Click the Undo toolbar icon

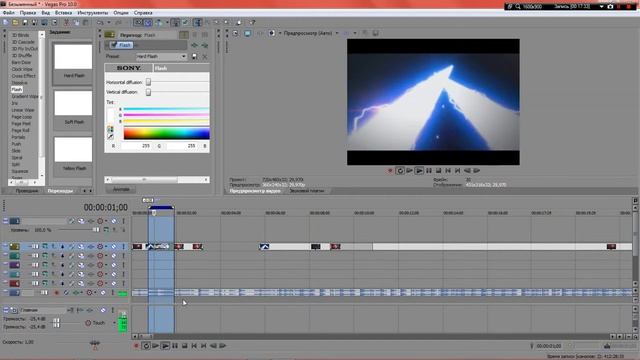coord(100,22)
